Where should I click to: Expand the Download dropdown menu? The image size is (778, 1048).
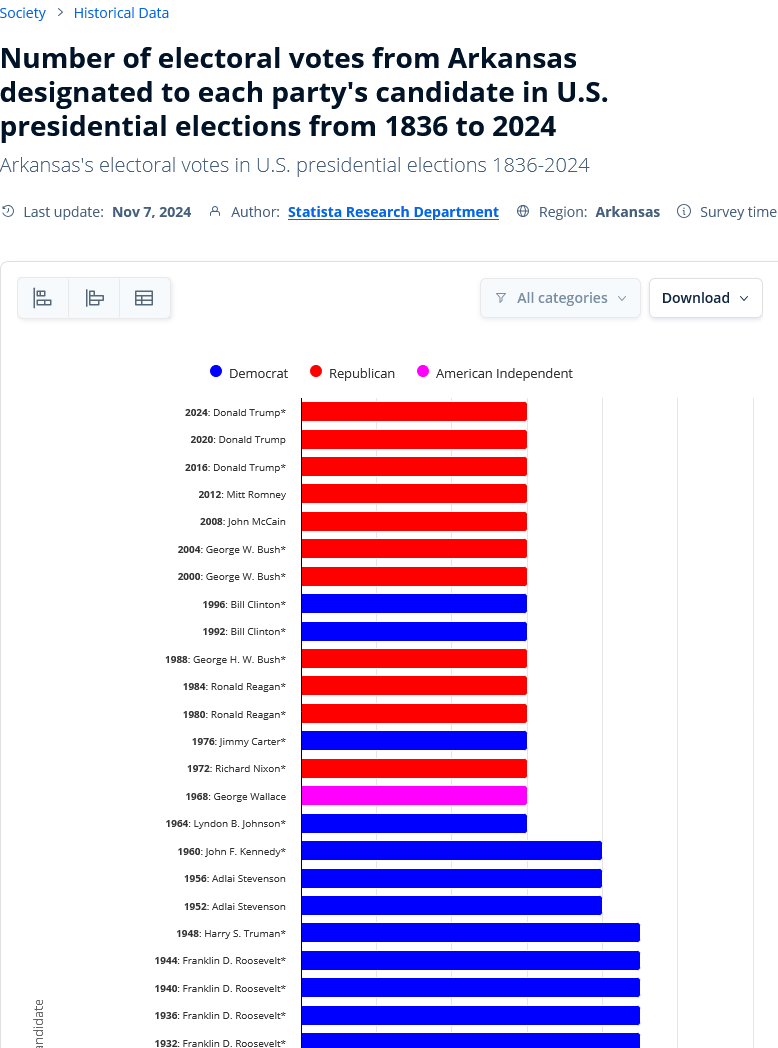pyautogui.click(x=706, y=298)
